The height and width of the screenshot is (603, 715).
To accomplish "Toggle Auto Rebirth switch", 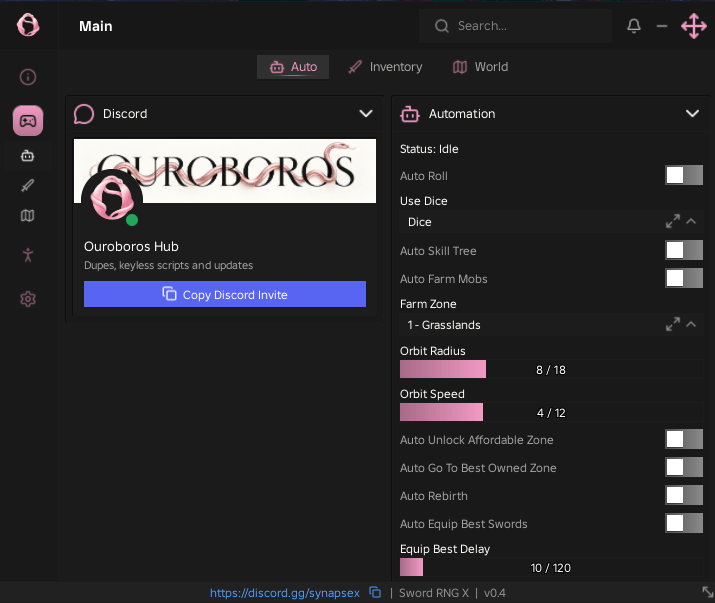I will pyautogui.click(x=684, y=495).
